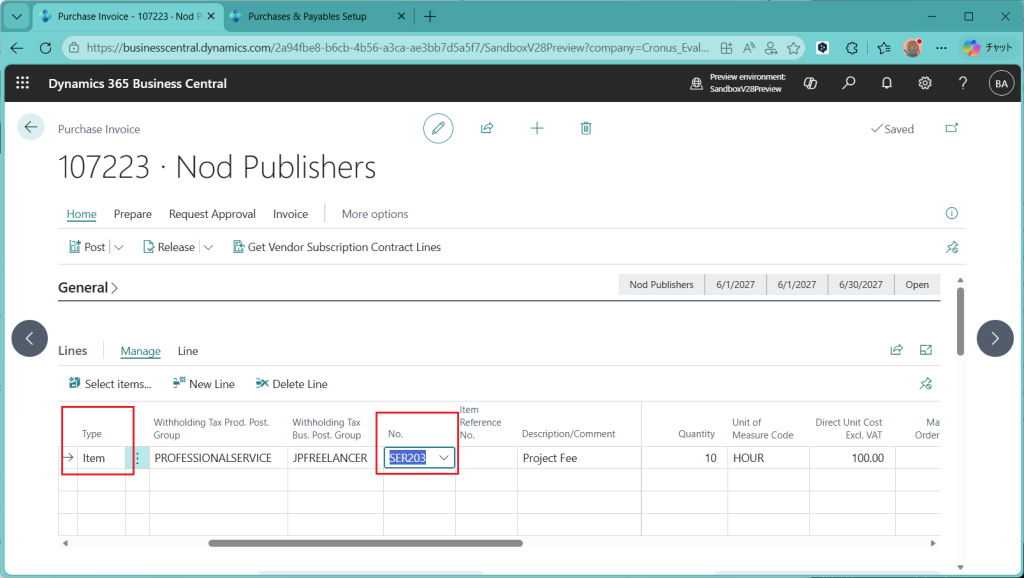Click the horizontal scrollbar in Lines grid

coord(365,543)
